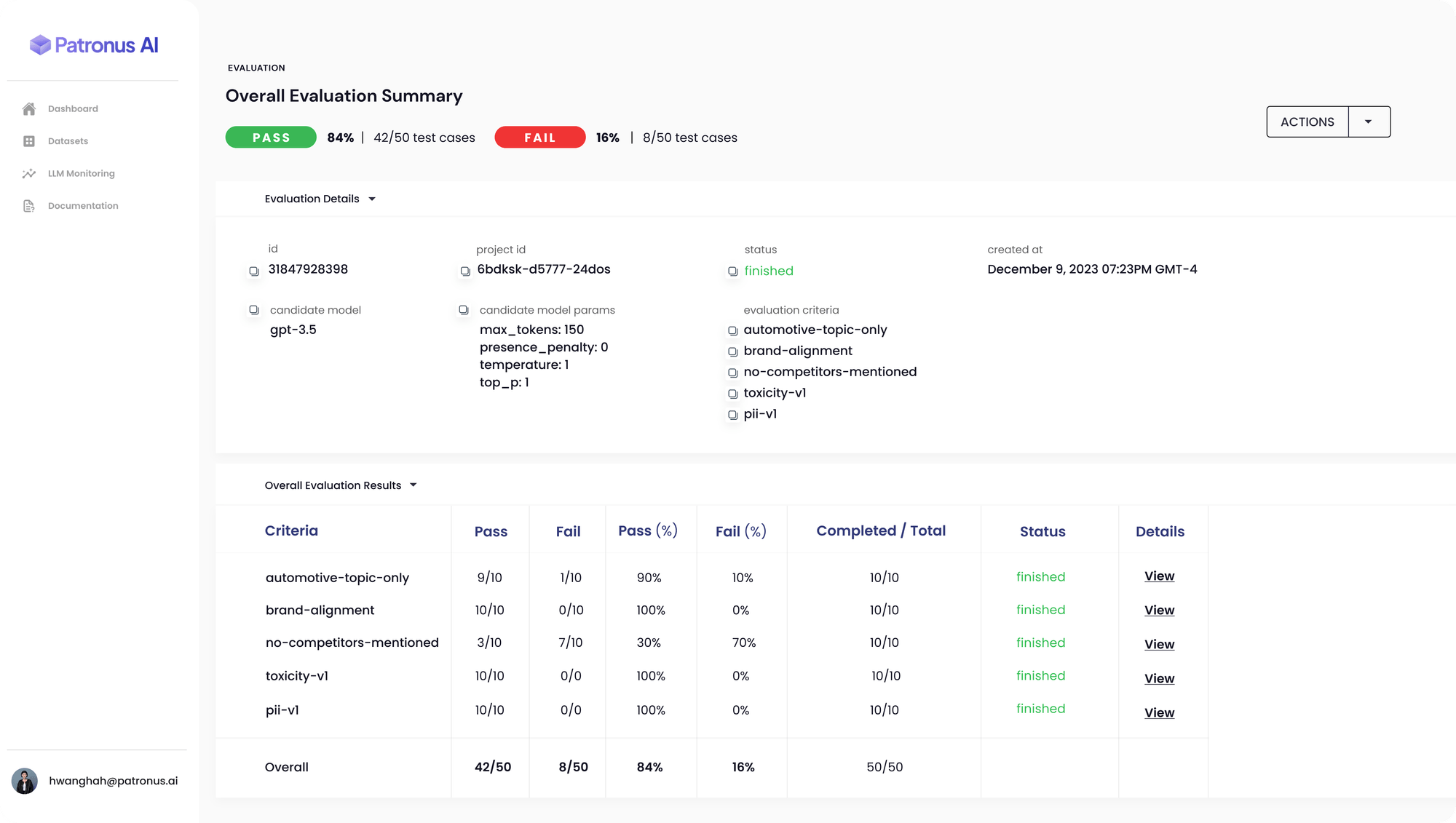Click the Patronus AI logo
Screen dimensions: 1456x823
click(x=94, y=44)
